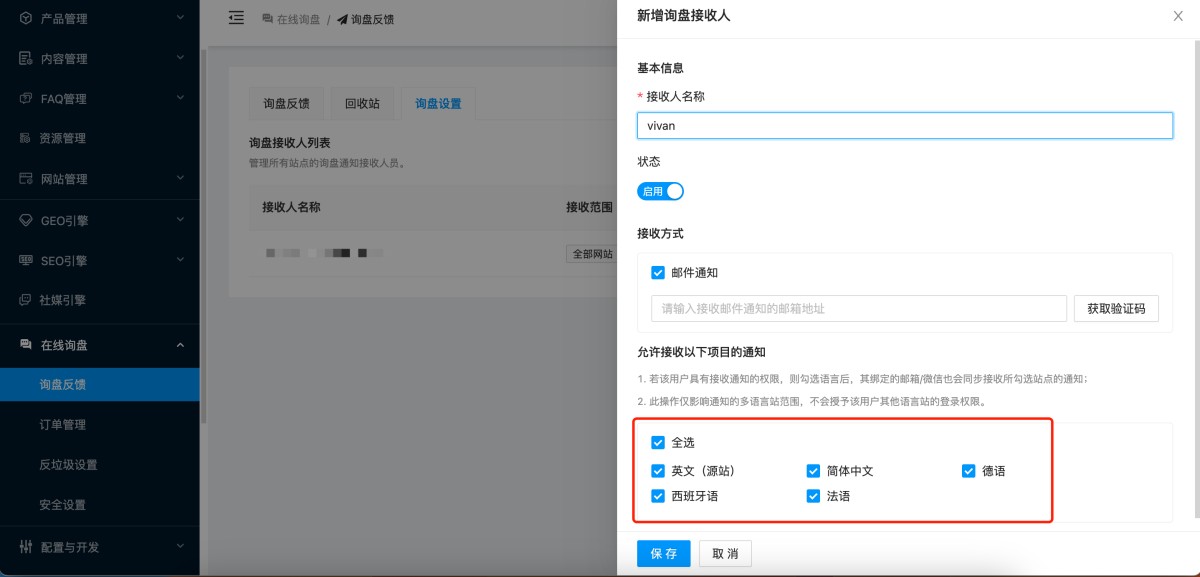Collapse the 在线询盘 menu section

(180, 345)
